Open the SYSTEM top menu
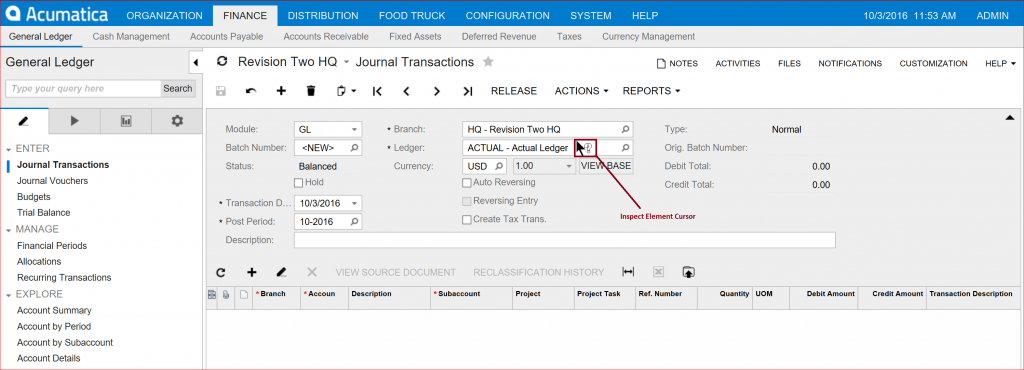The height and width of the screenshot is (370, 1024). [590, 16]
